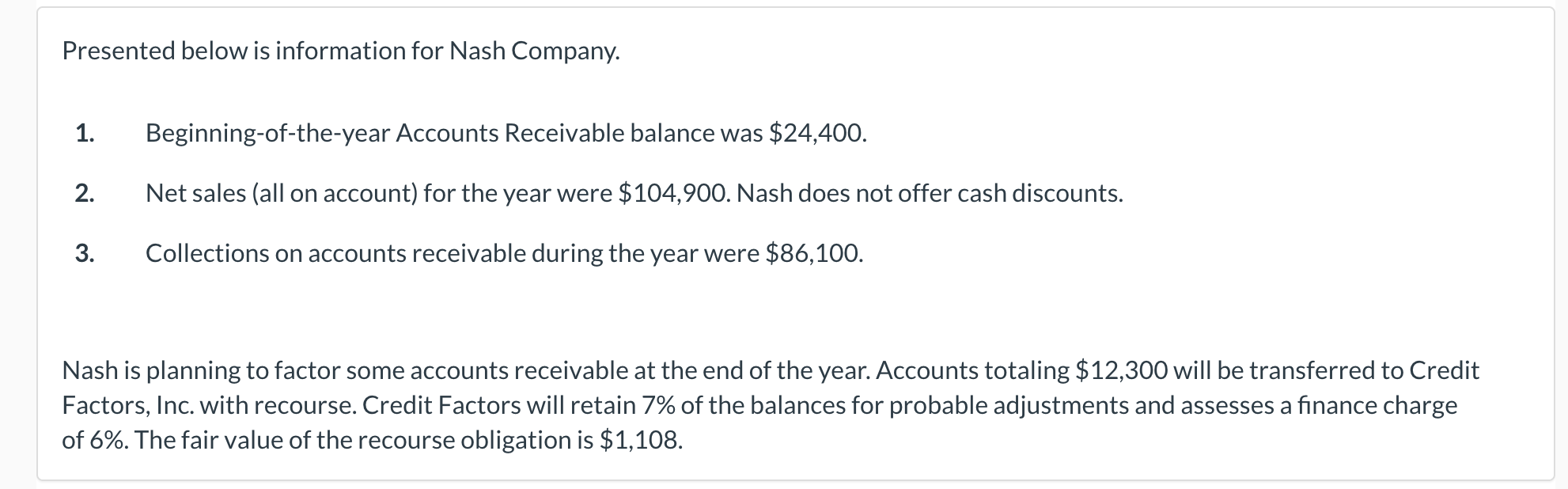Click 'Nash does not offer cash discounts' sentence
1568x489 pixels.
[930, 193]
